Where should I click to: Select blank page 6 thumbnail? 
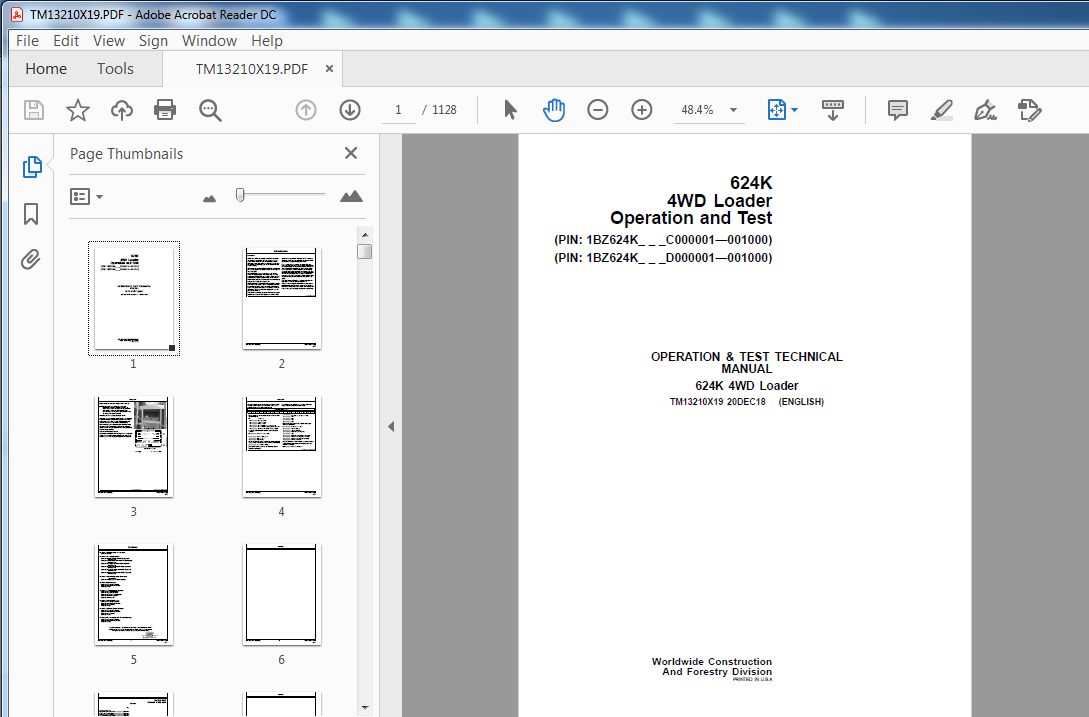pyautogui.click(x=282, y=595)
